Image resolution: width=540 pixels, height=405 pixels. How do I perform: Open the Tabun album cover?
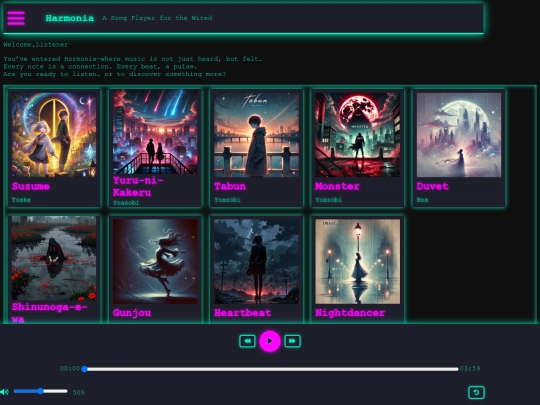(x=257, y=135)
